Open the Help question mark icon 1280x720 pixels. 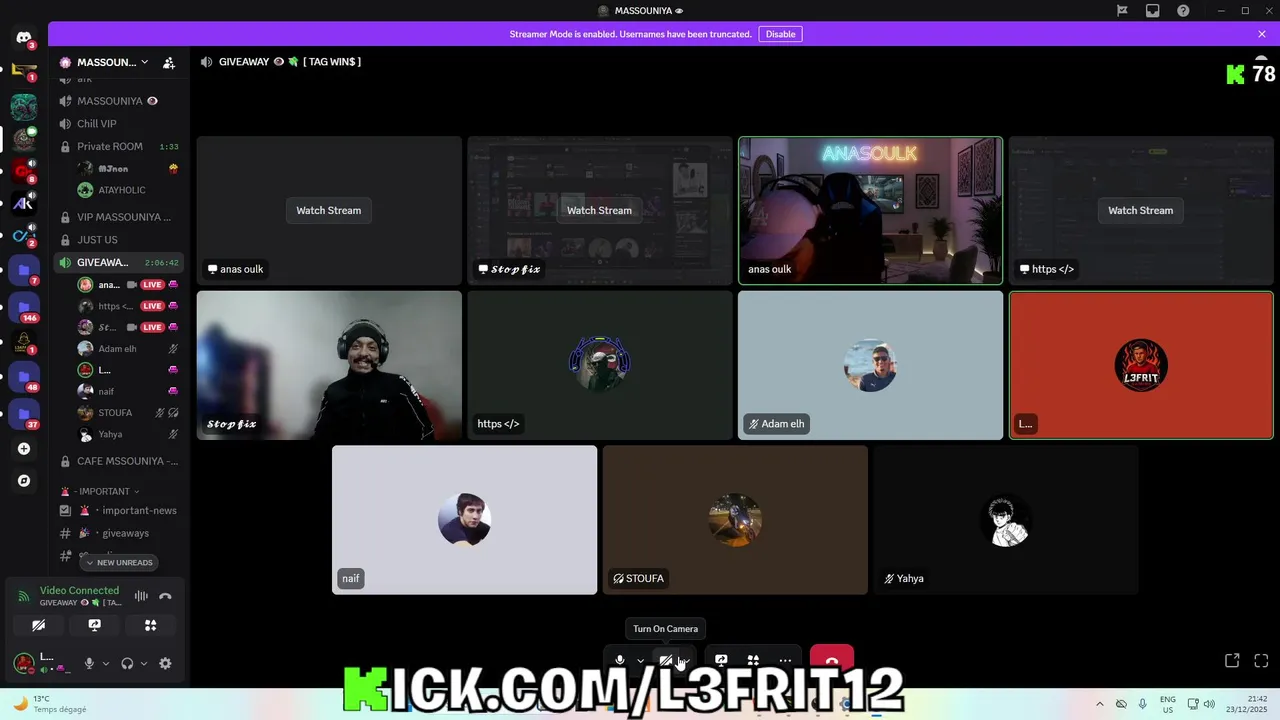coord(1184,11)
